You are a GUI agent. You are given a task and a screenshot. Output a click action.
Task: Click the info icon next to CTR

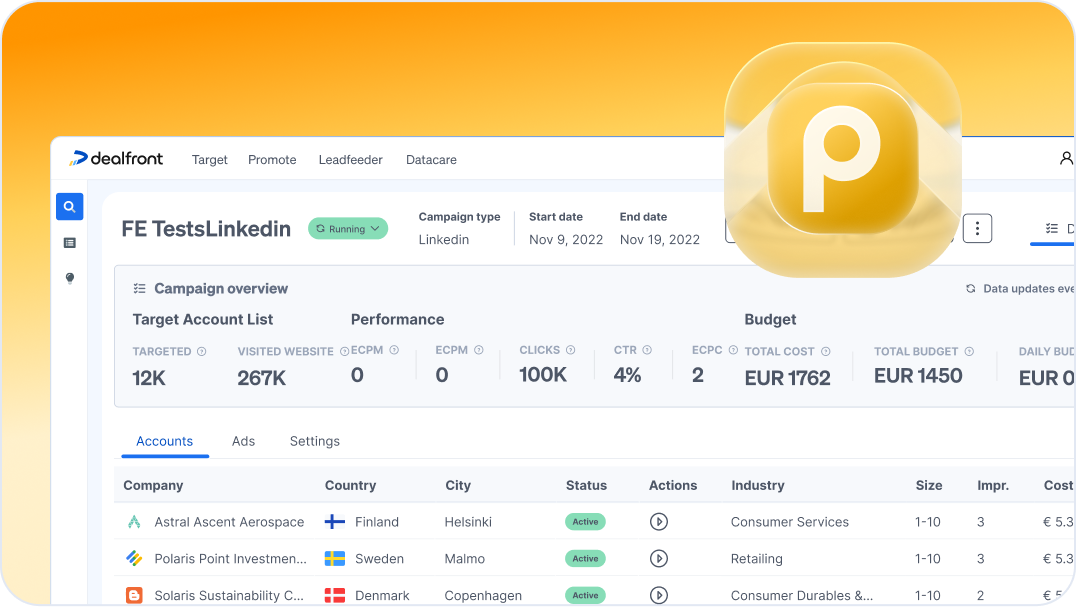647,350
